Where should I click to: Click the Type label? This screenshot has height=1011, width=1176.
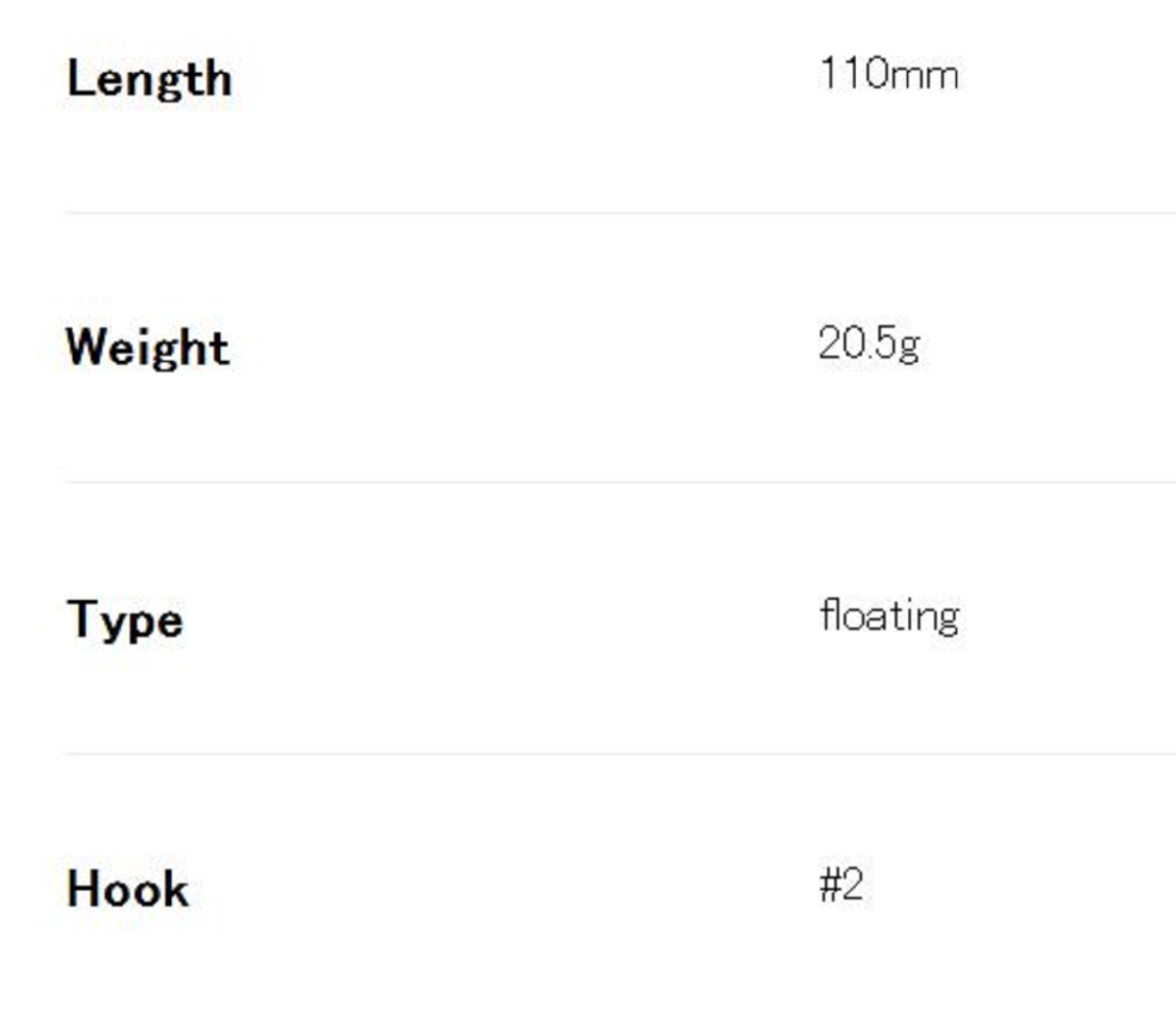coord(125,619)
